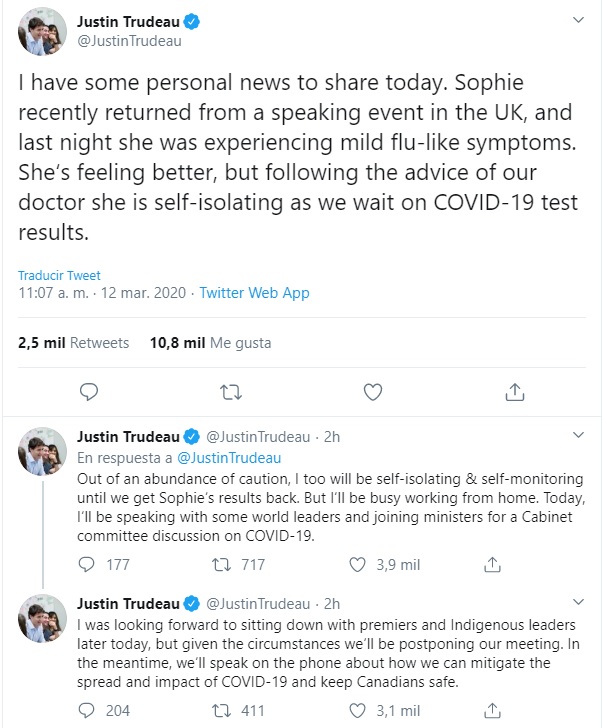View the 2,5 mil Retweets list
The image size is (602, 728).
(73, 342)
